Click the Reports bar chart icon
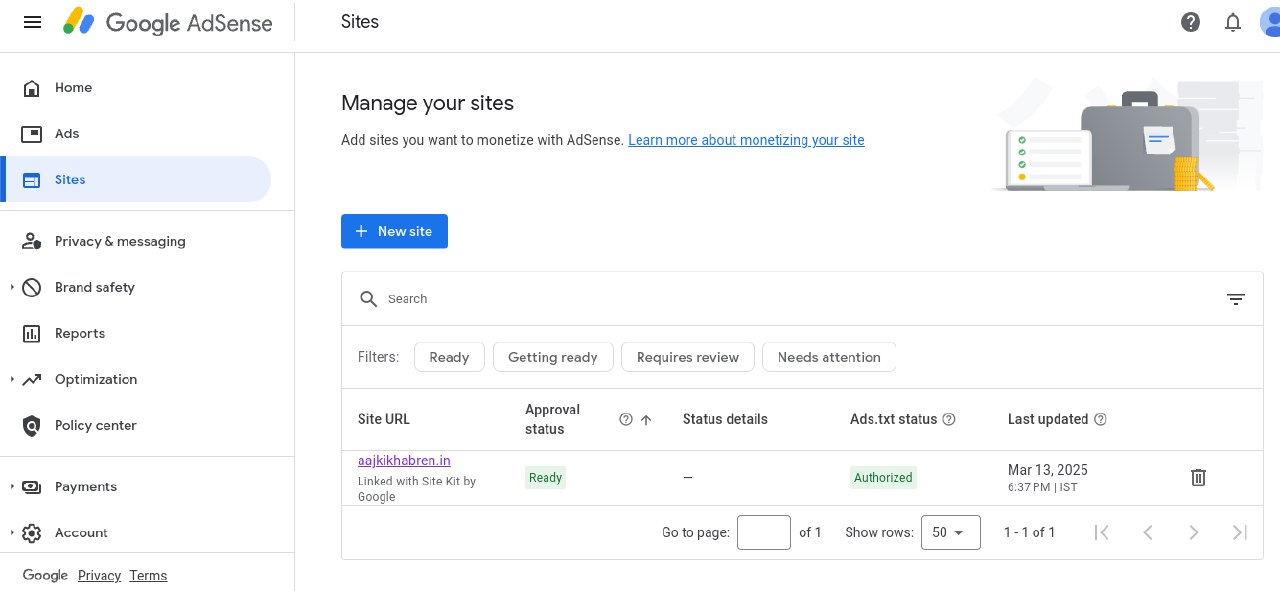This screenshot has height=591, width=1280. [32, 334]
